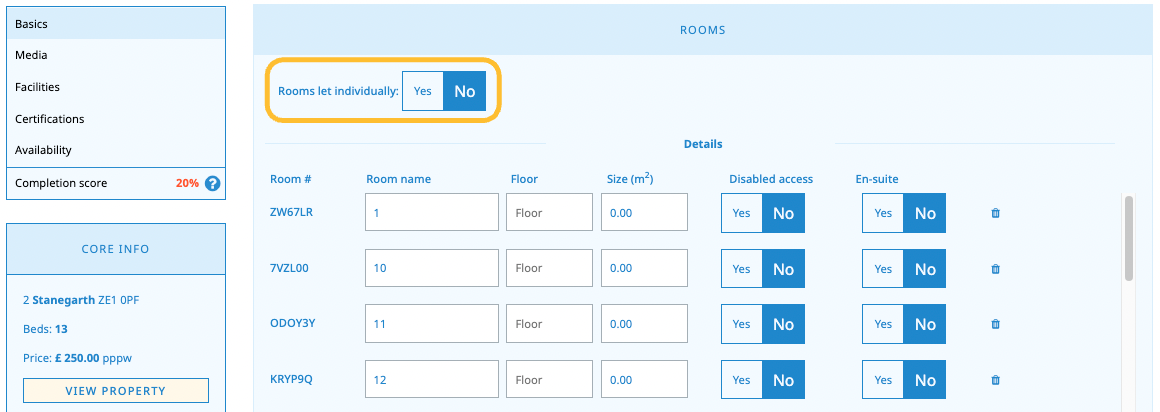Viewport: 1160px width, 412px height.
Task: Click the Size field for room ODOY3Y
Action: click(644, 324)
